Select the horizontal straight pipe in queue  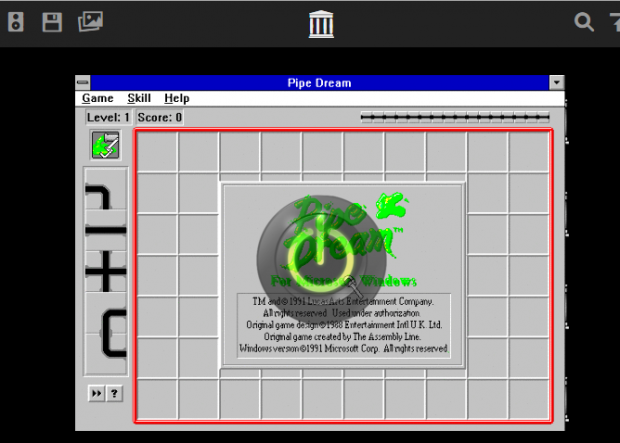(106, 232)
